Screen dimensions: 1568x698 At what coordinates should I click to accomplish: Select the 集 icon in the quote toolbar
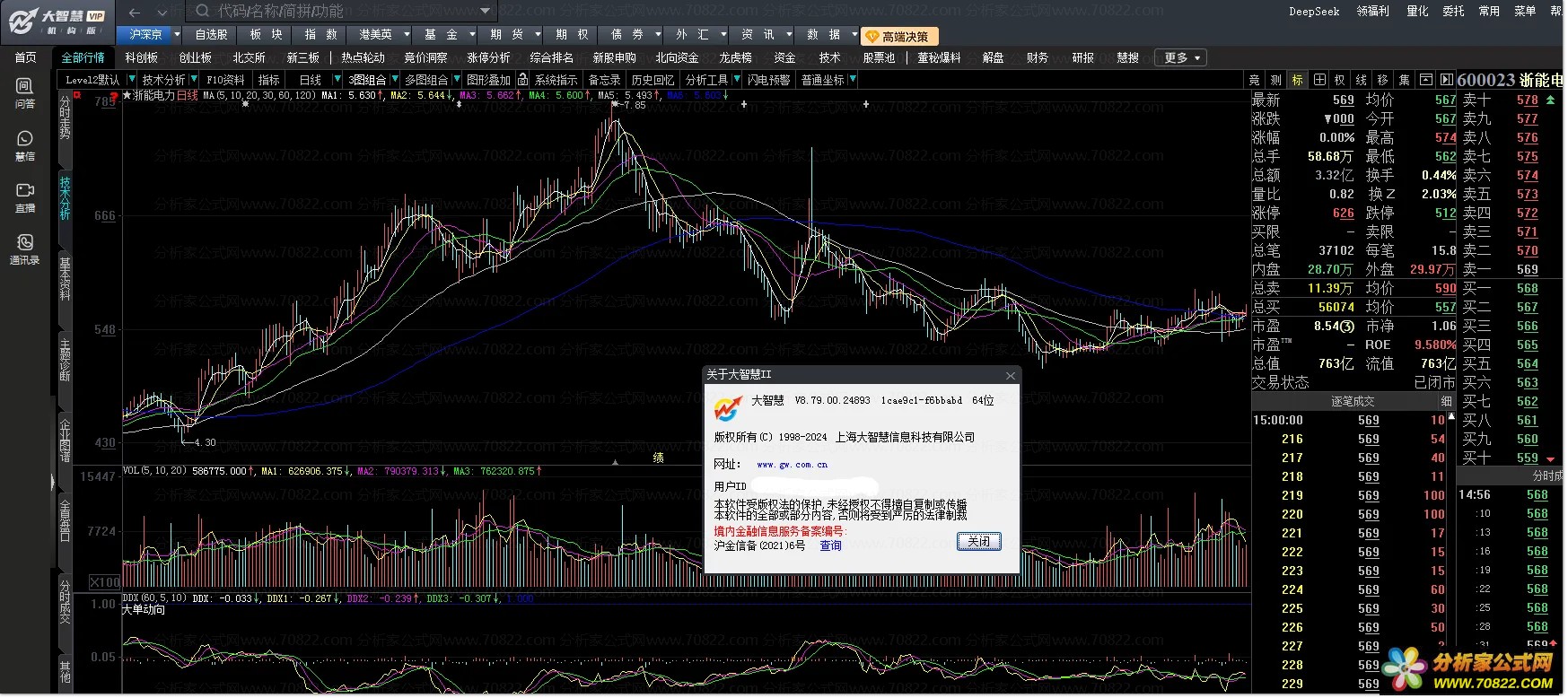(x=1405, y=80)
